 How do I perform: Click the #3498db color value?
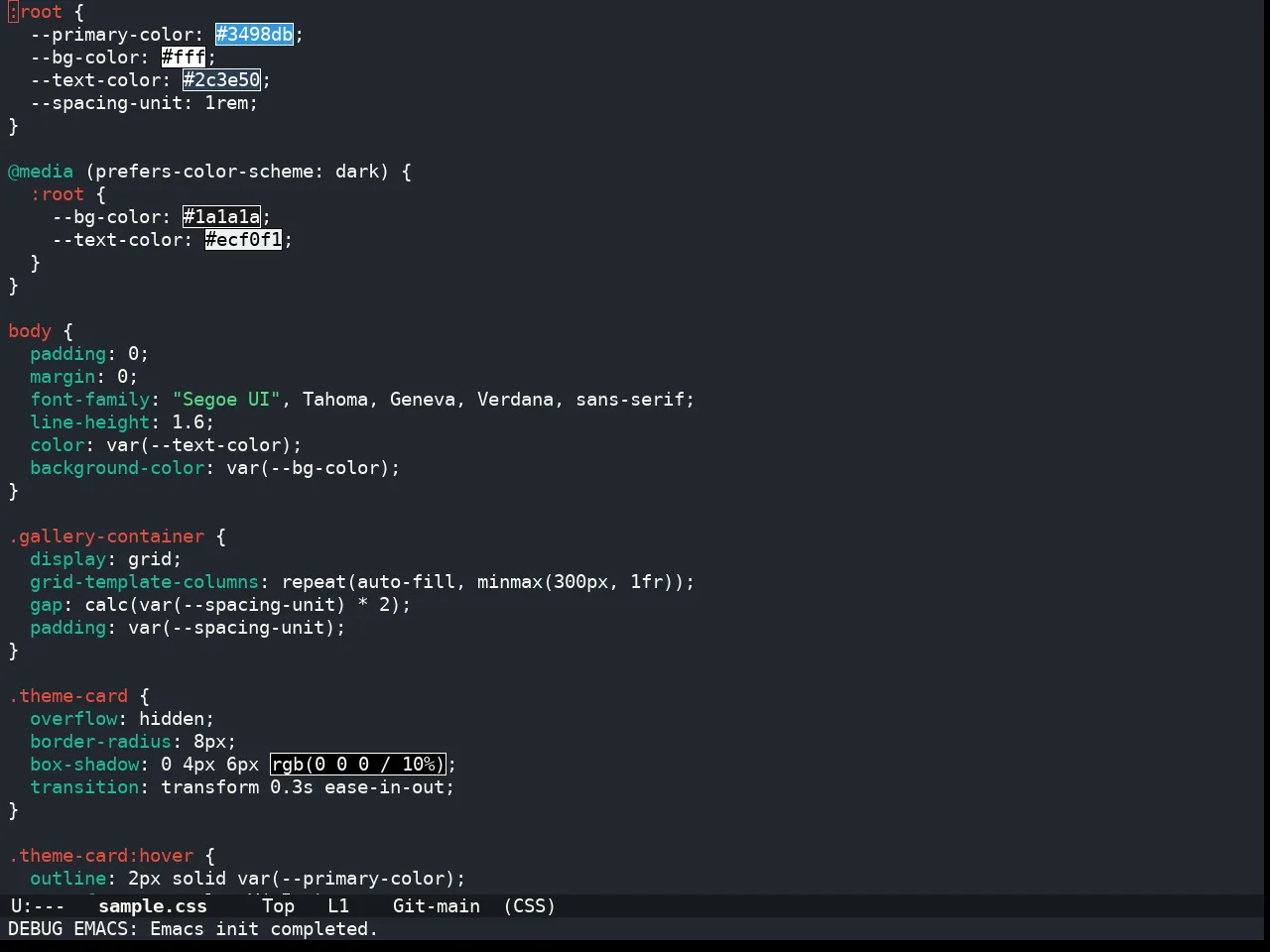pyautogui.click(x=255, y=35)
